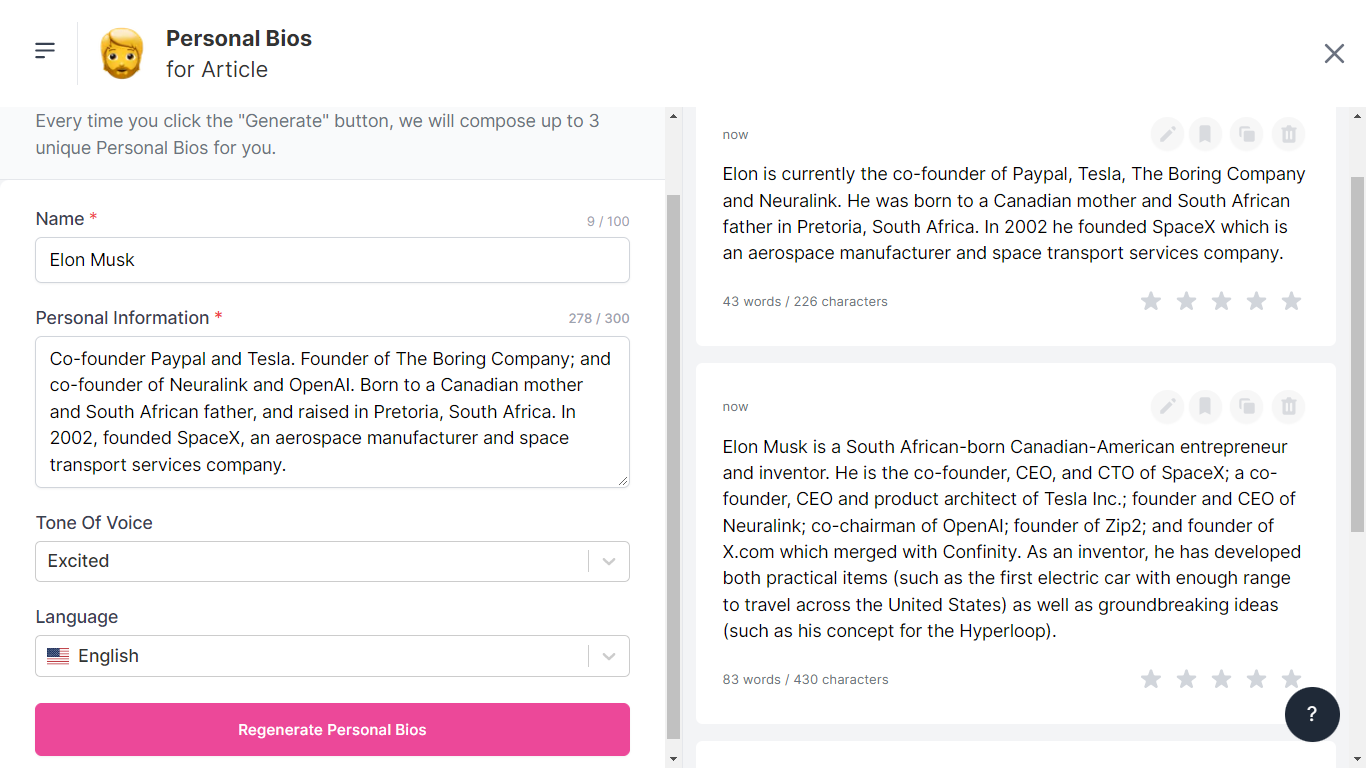The width and height of the screenshot is (1366, 768).
Task: Open the hamburger menu icon
Action: point(45,51)
